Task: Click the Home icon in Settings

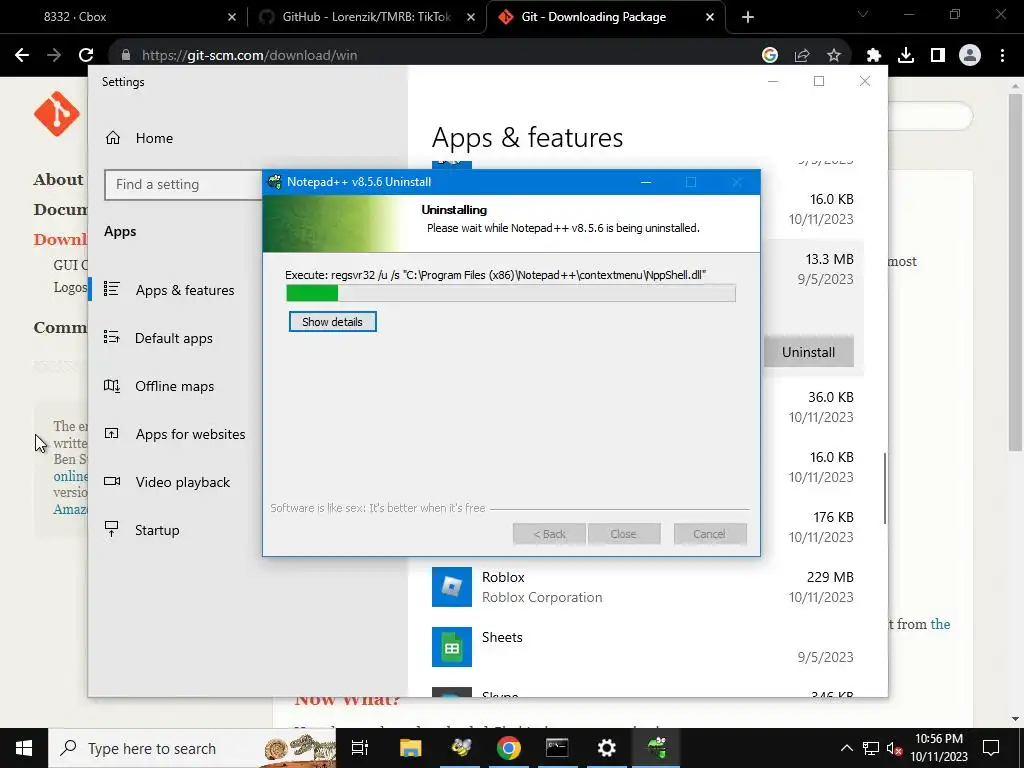Action: 113,138
